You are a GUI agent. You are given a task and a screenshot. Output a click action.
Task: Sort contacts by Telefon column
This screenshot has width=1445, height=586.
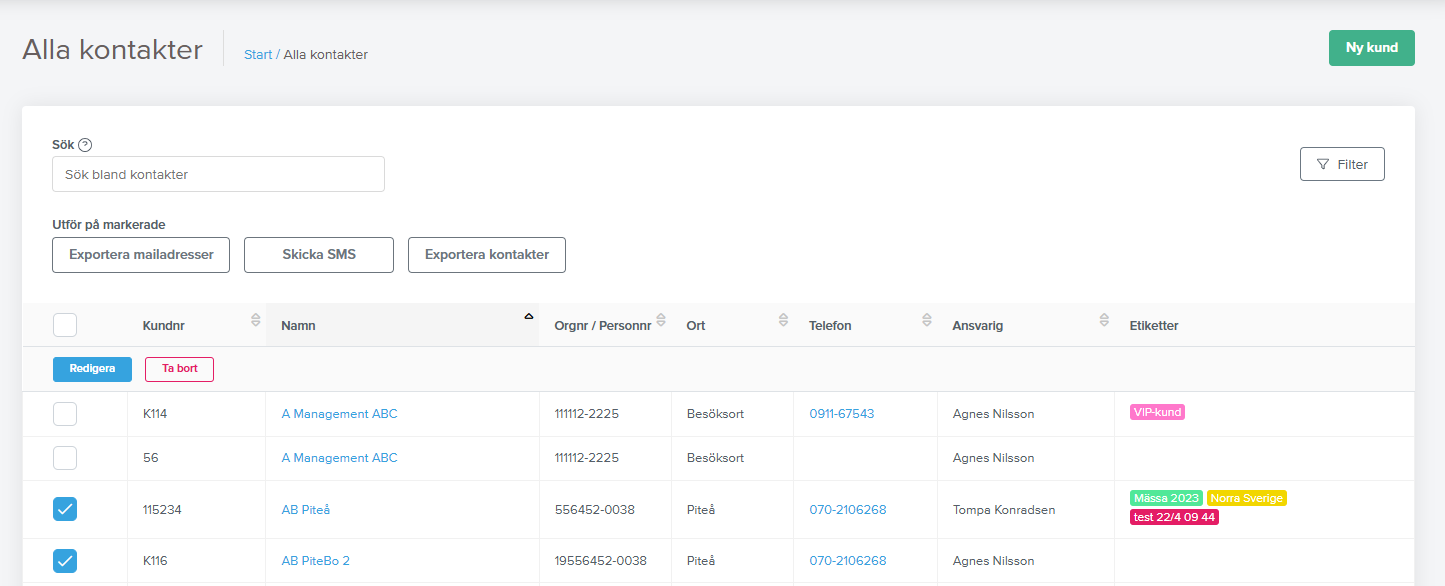[x=926, y=320]
